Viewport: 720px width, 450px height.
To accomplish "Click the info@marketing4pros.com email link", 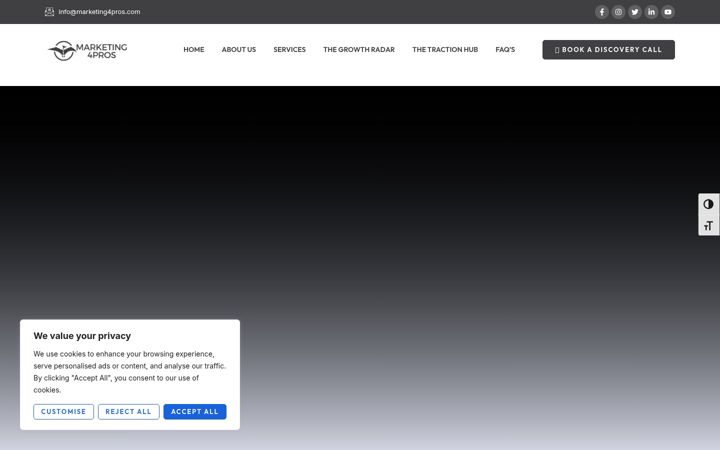I will pos(99,12).
